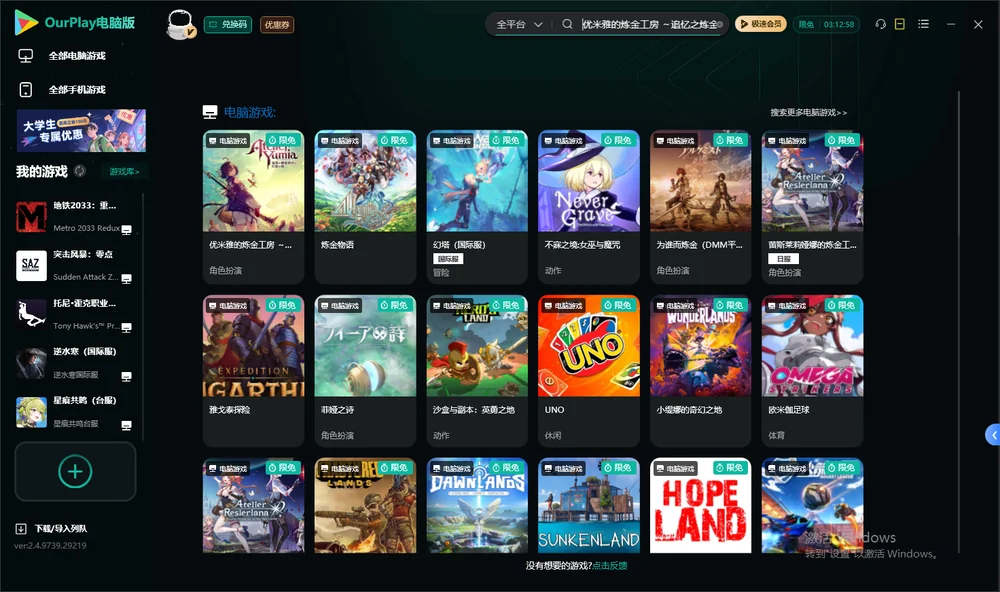Open 沙盒与副本：英勇之地 card

click(477, 371)
